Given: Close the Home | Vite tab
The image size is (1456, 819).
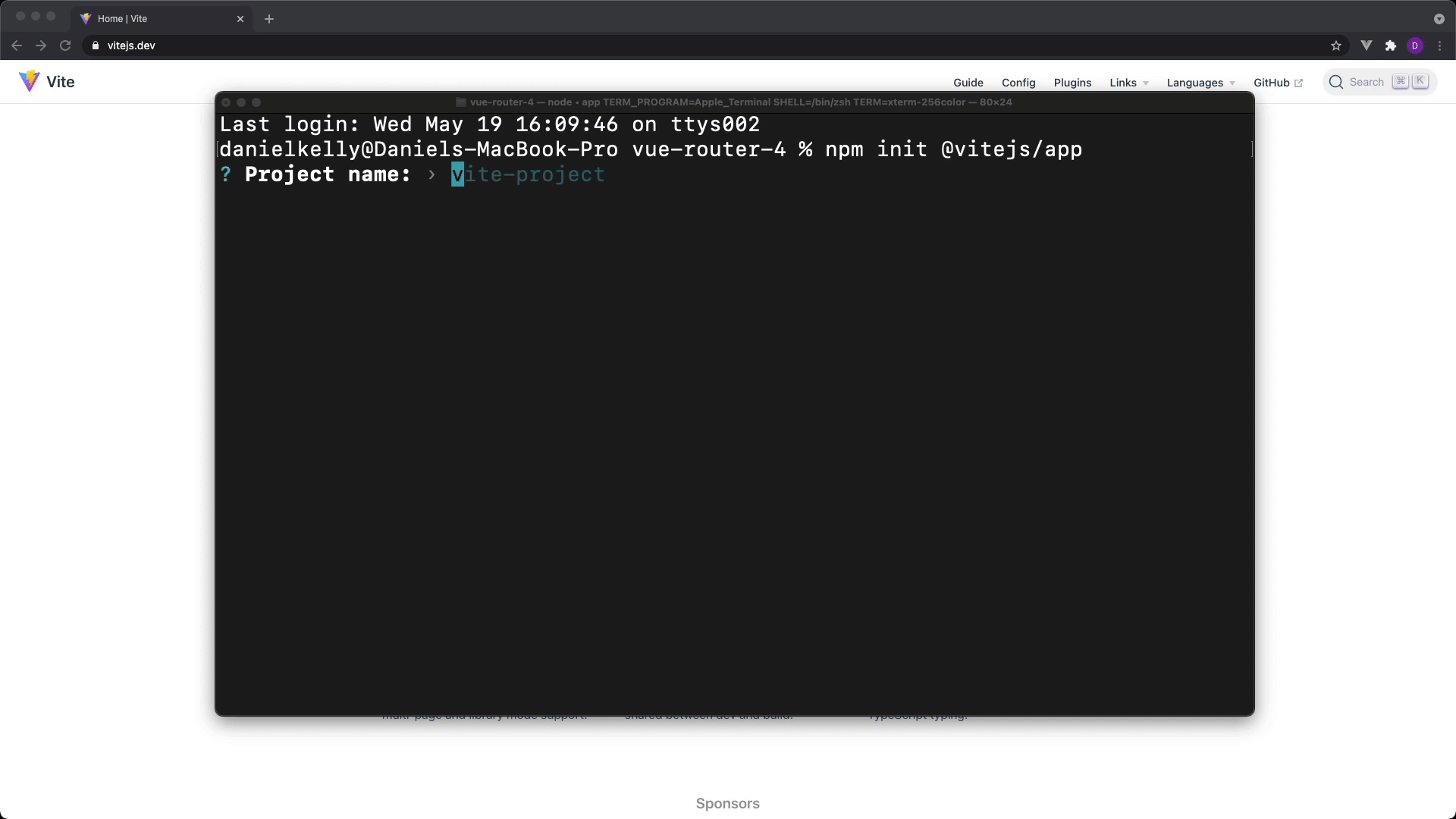Looking at the screenshot, I should click(x=240, y=19).
